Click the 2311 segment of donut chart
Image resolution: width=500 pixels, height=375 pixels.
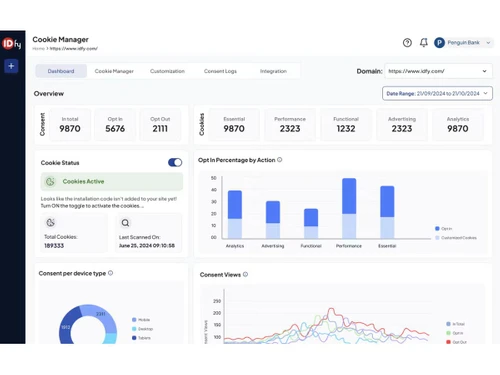(x=100, y=314)
